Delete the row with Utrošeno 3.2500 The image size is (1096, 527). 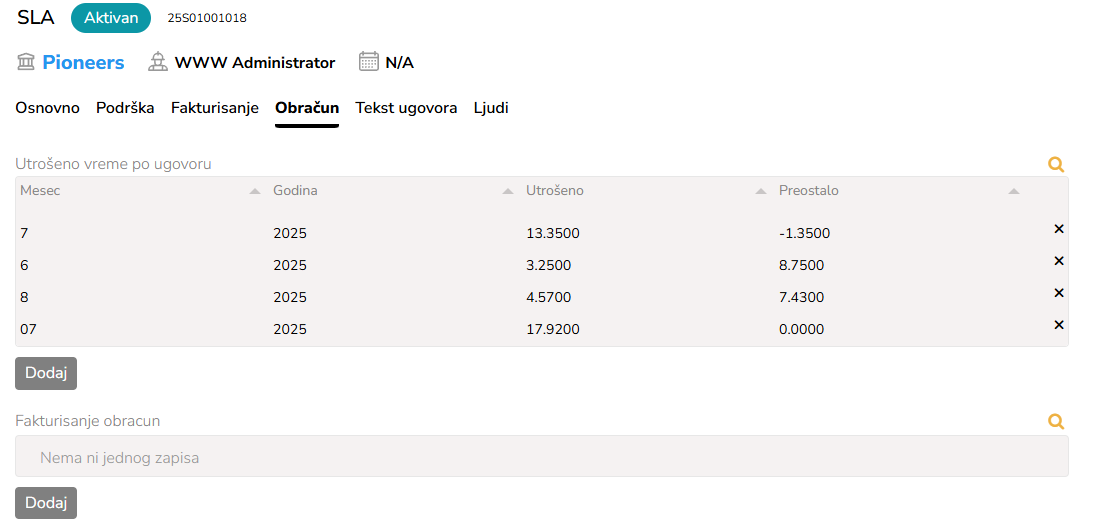coord(1059,261)
